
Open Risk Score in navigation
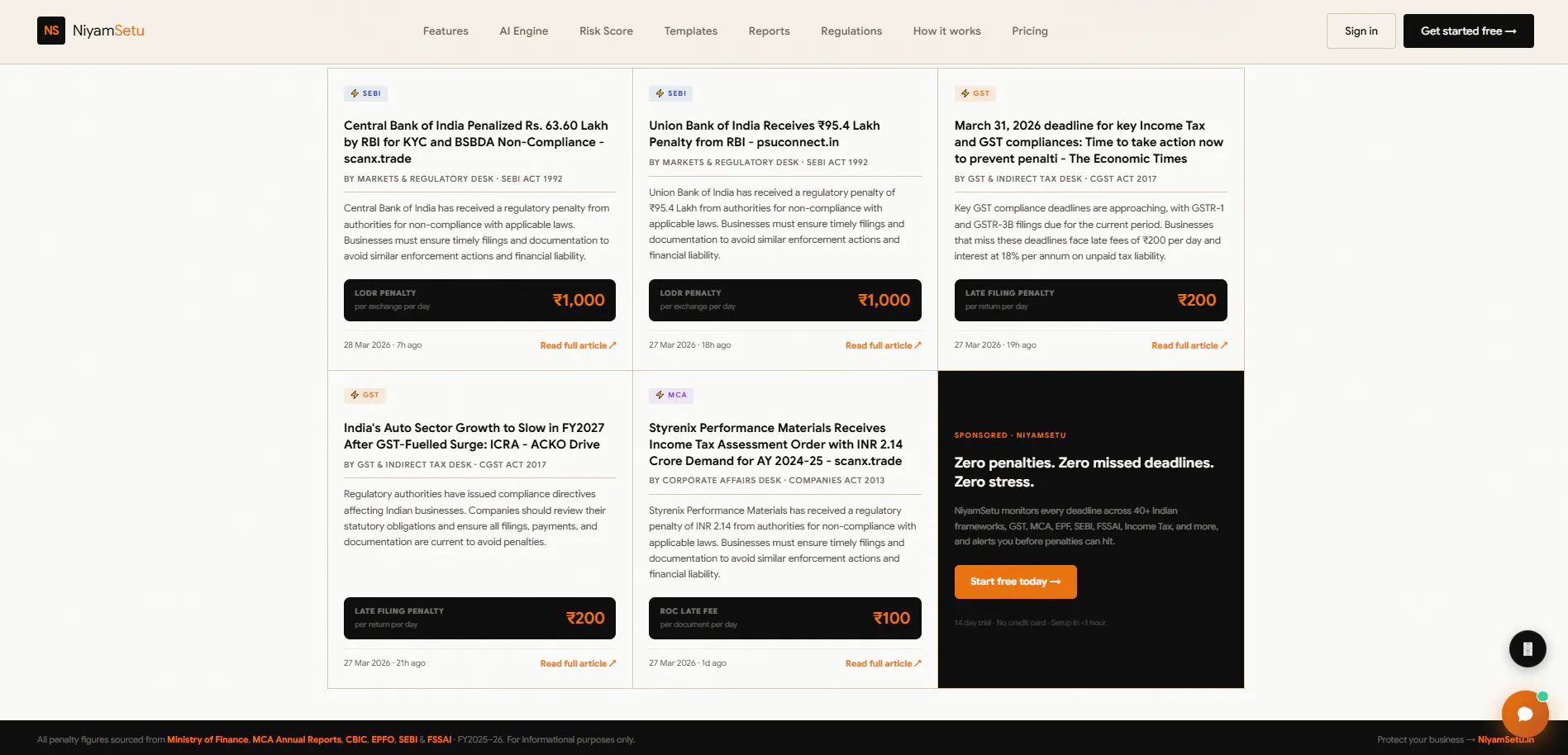[606, 31]
